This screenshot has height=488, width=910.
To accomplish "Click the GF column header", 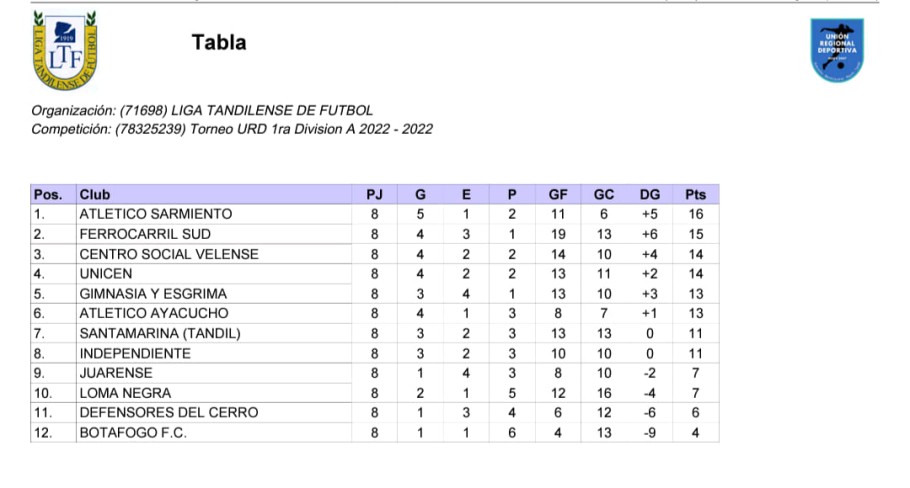I will click(558, 194).
